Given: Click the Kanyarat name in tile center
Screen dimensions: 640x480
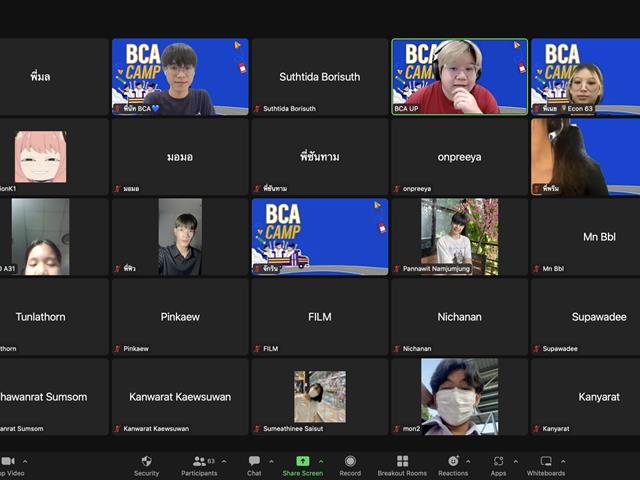Looking at the screenshot, I should 599,397.
